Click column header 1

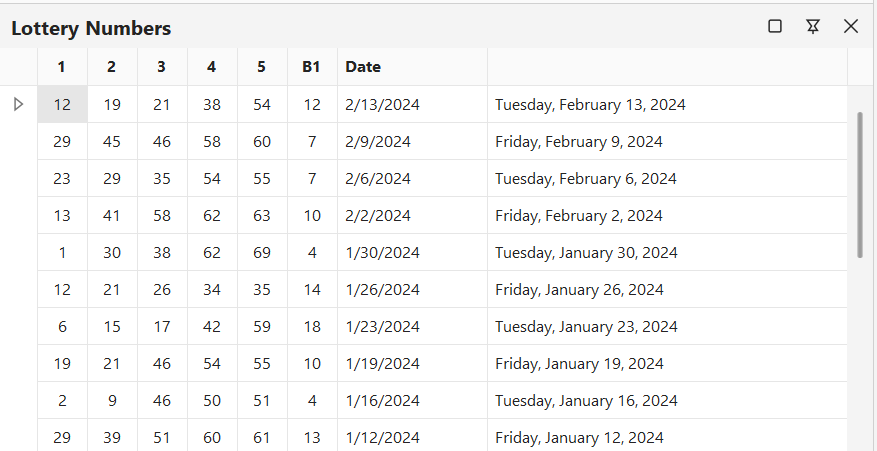pyautogui.click(x=62, y=67)
